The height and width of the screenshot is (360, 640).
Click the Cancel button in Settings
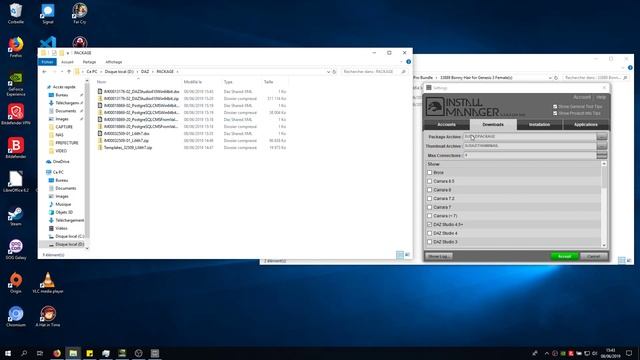point(594,256)
